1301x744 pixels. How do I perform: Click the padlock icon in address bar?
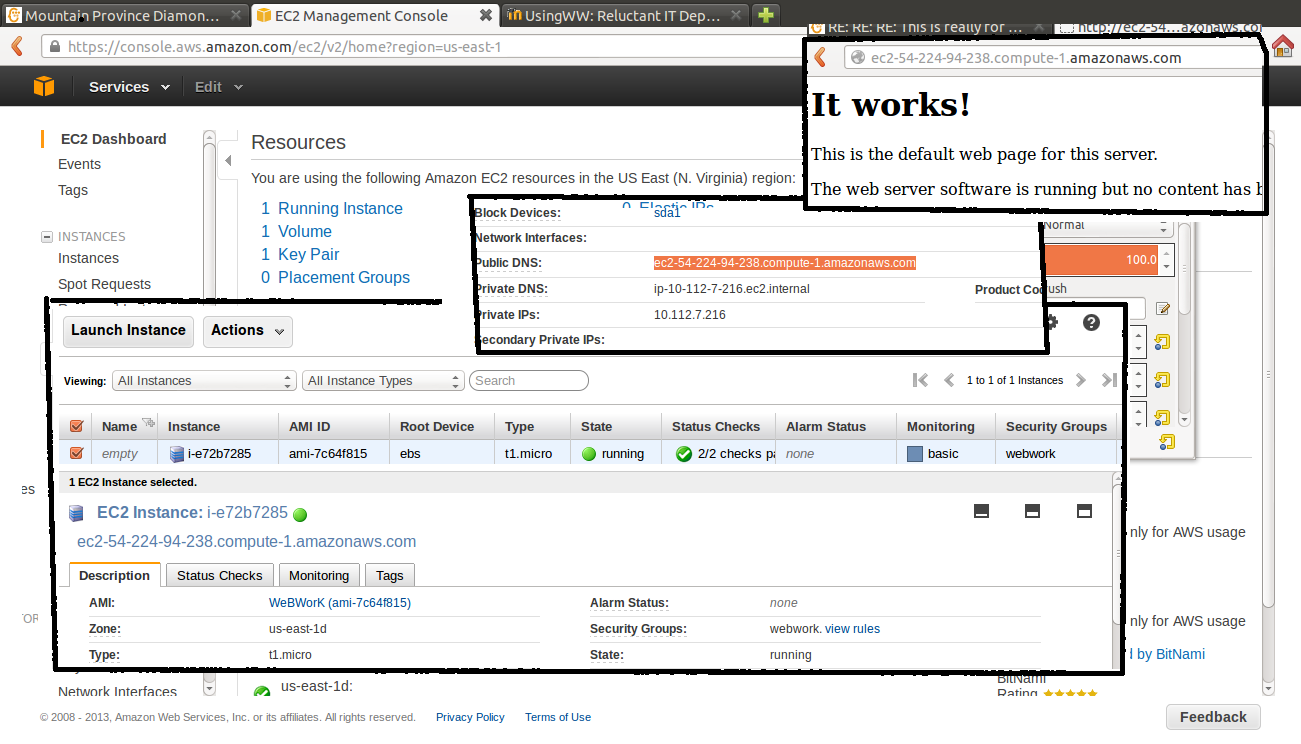click(56, 47)
